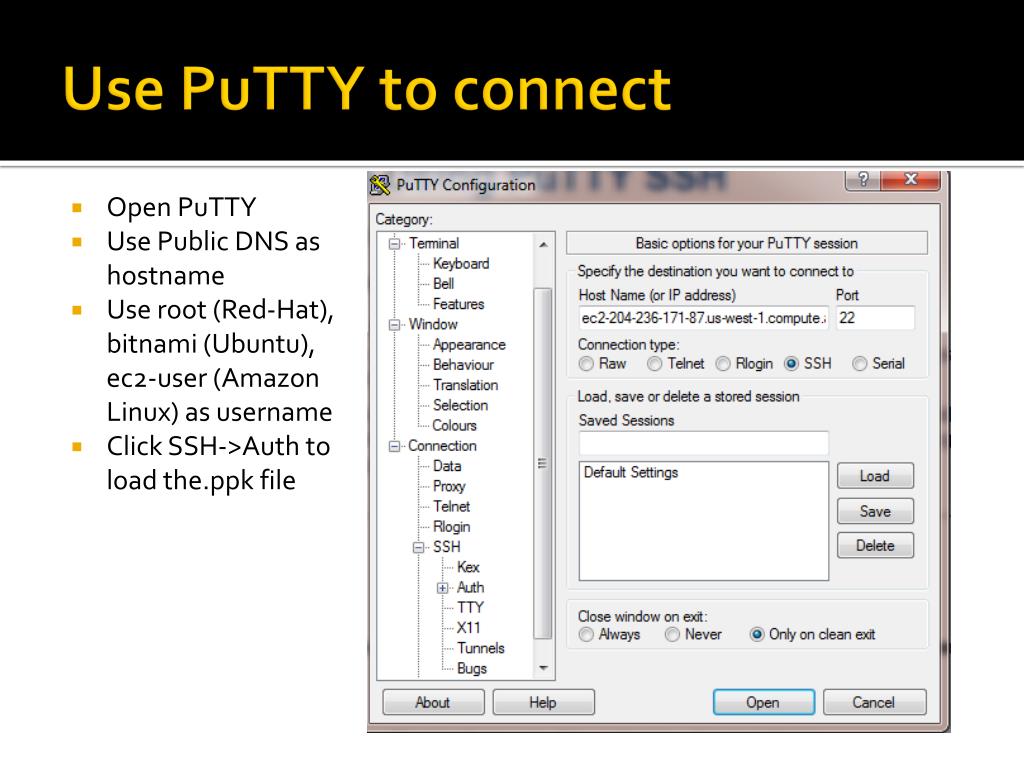Select Bugs under SSH

(472, 669)
